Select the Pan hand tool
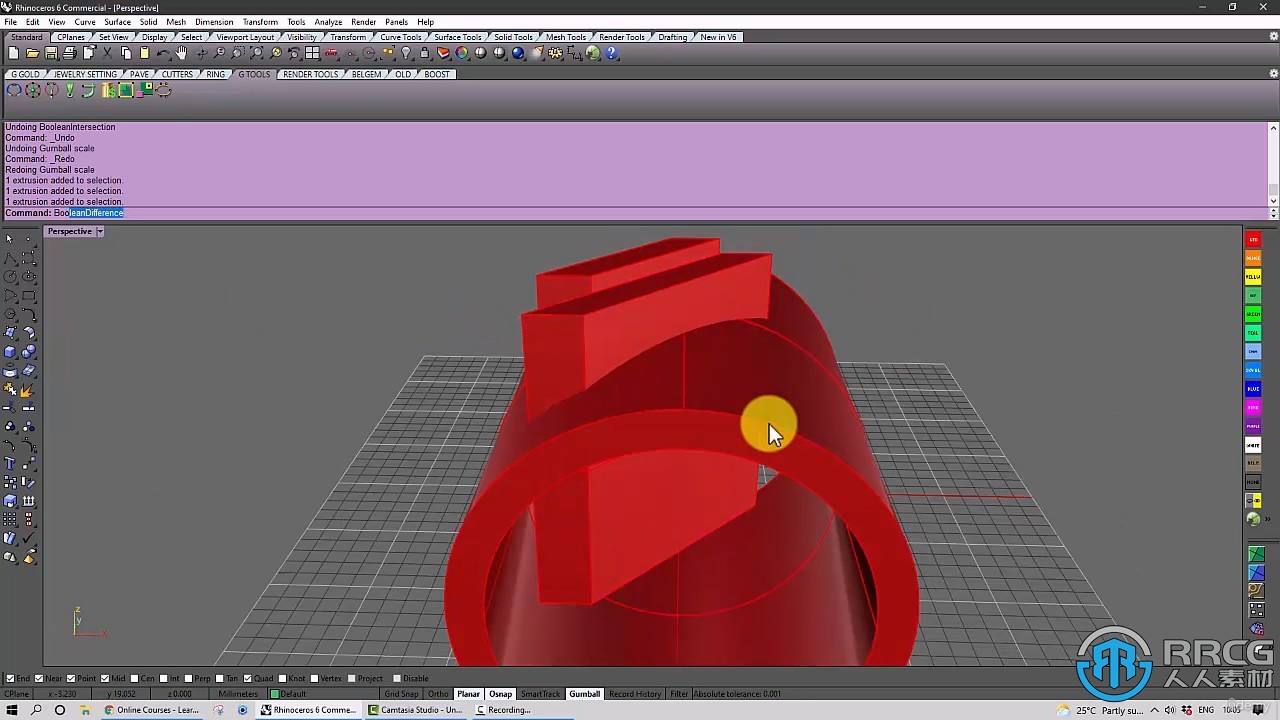 (181, 53)
